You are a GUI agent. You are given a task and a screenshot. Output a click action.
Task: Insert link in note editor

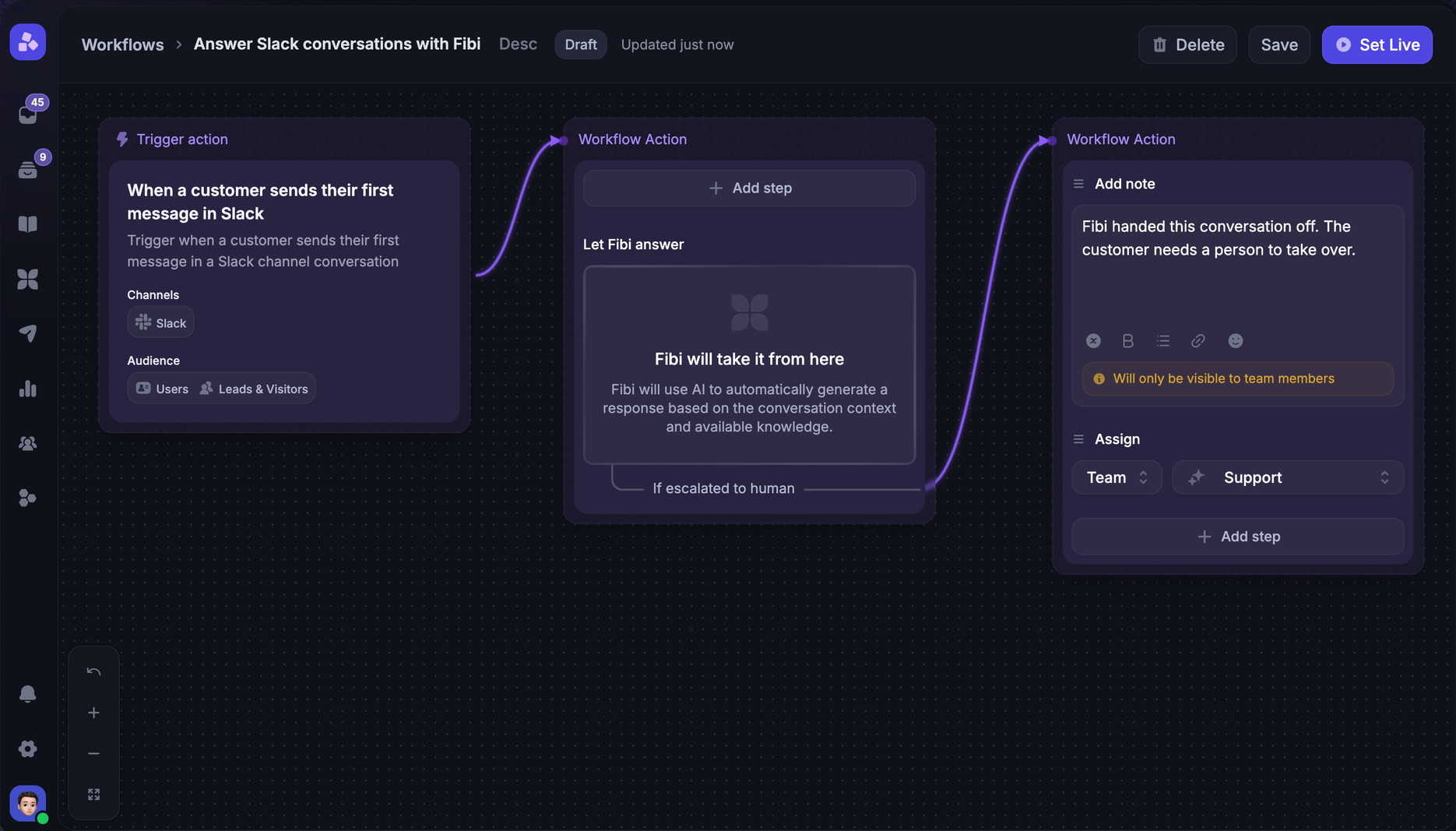point(1198,340)
